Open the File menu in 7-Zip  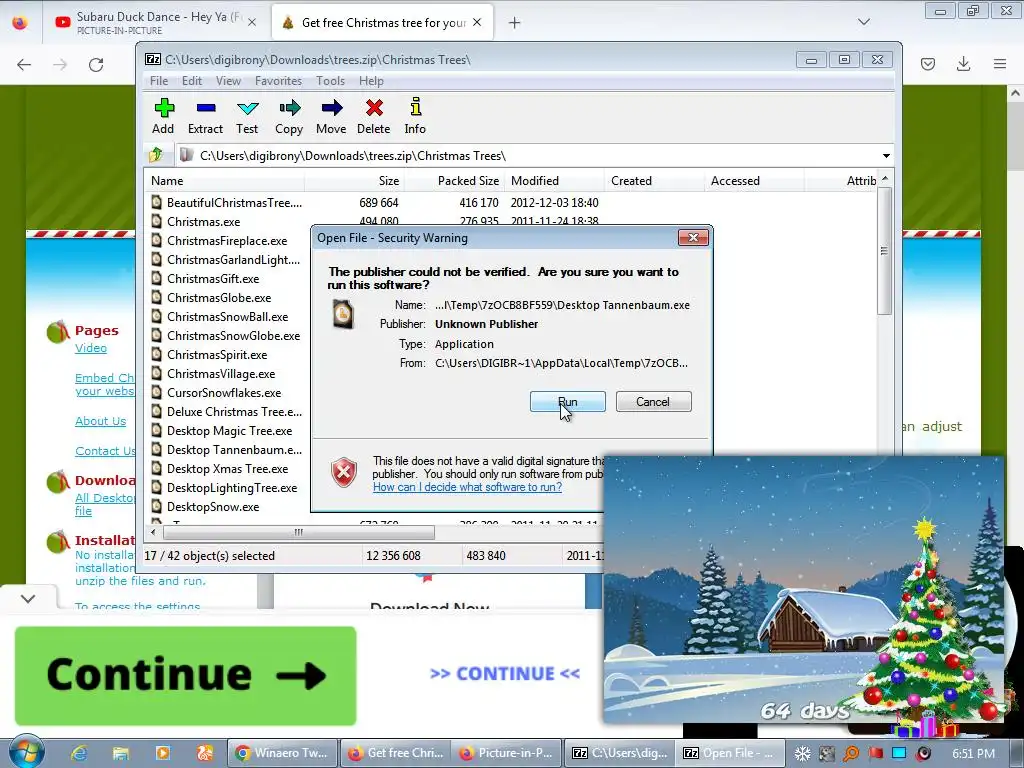pos(159,81)
